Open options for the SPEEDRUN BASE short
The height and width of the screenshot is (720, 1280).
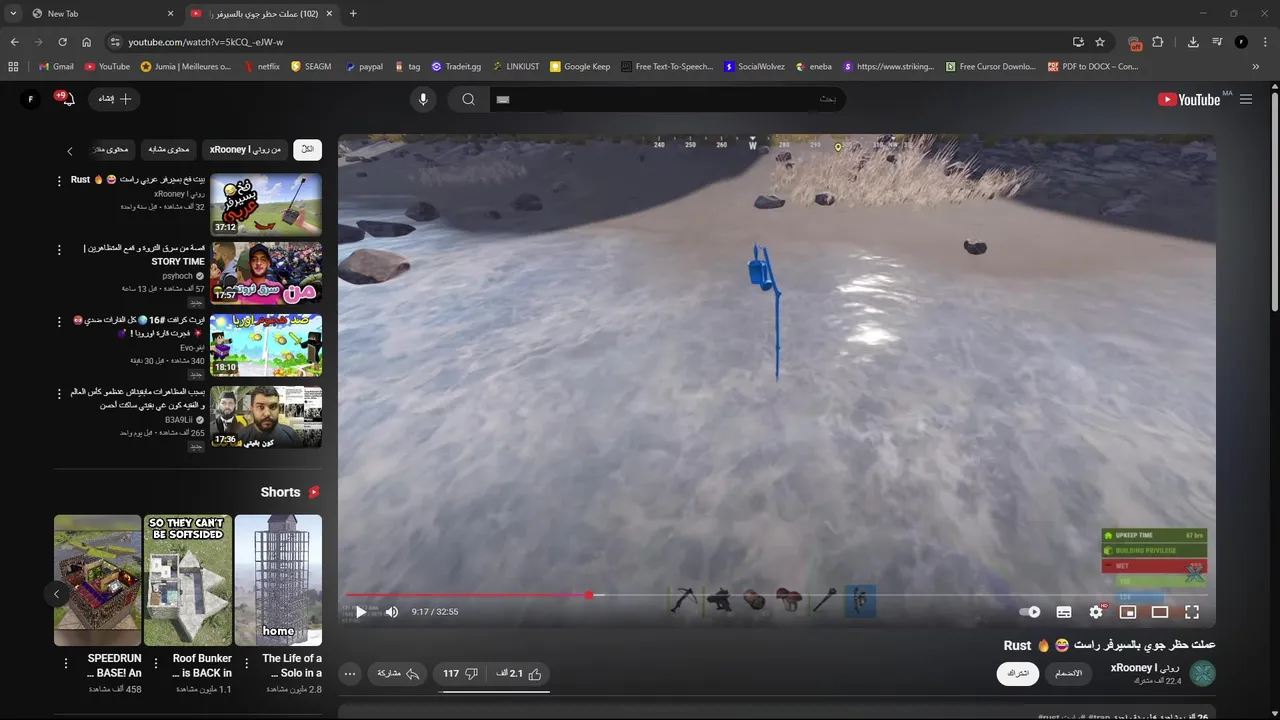coord(66,663)
